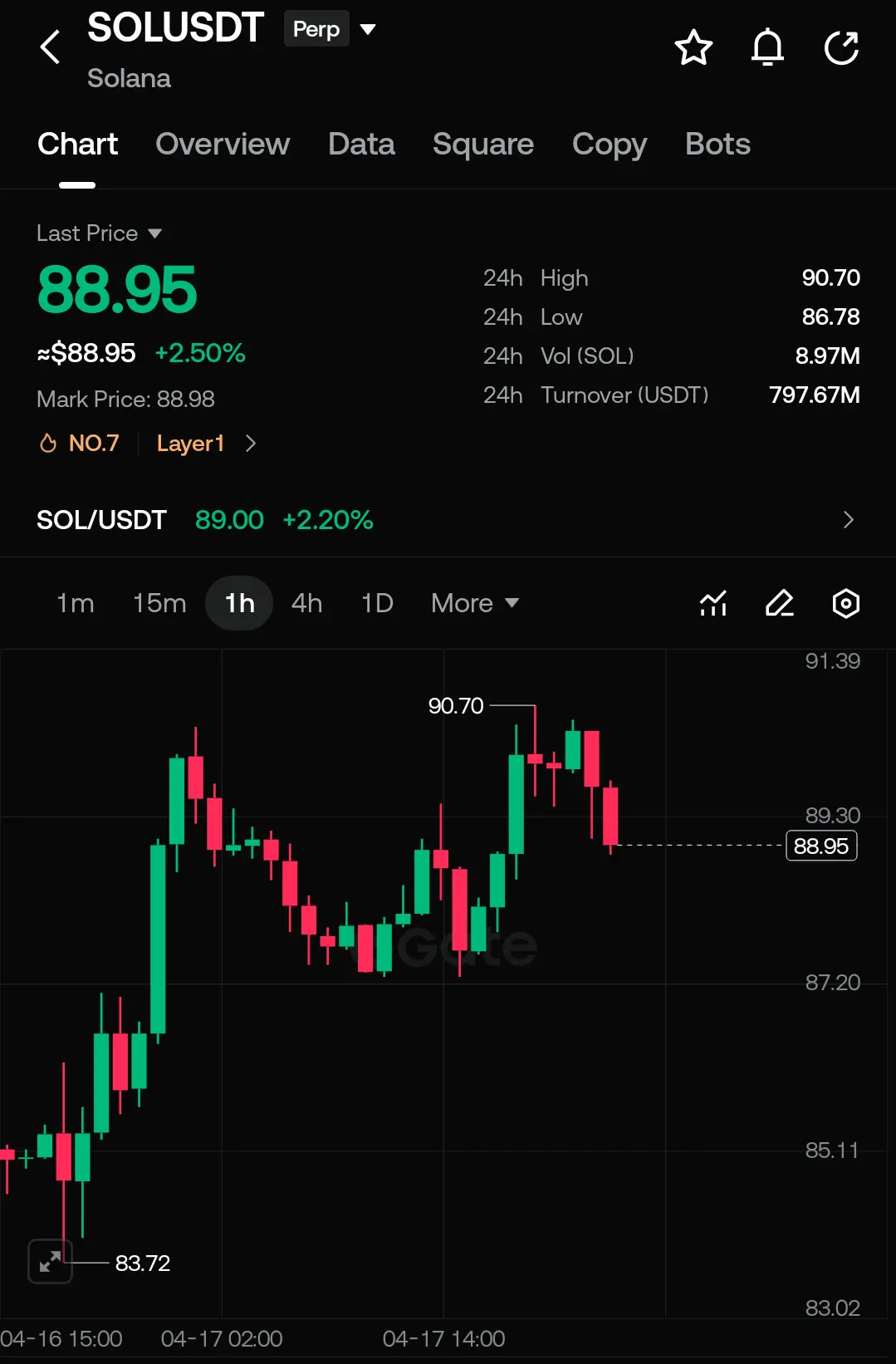The image size is (896, 1364).
Task: Select the 4h timeframe
Action: (x=306, y=603)
